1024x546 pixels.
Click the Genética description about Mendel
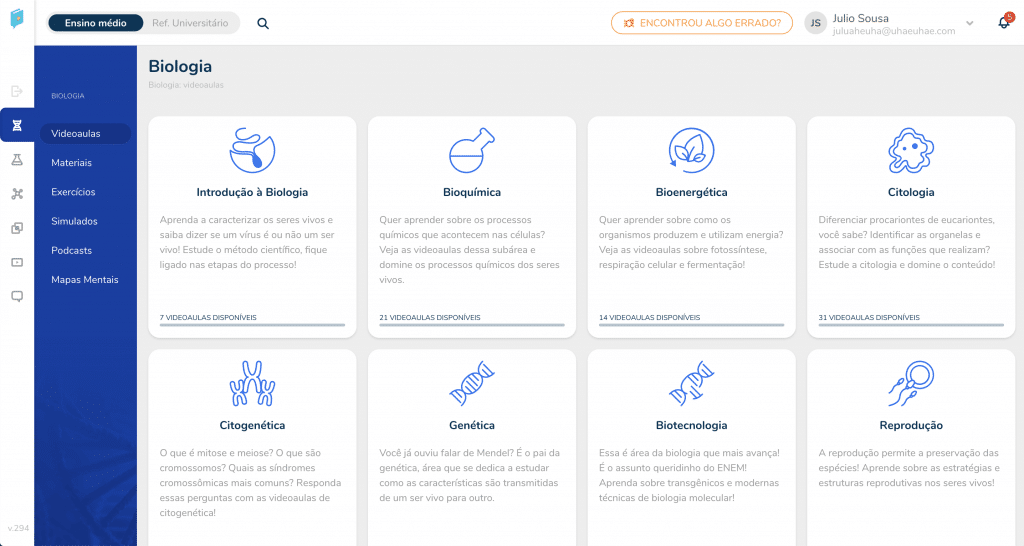pos(470,475)
